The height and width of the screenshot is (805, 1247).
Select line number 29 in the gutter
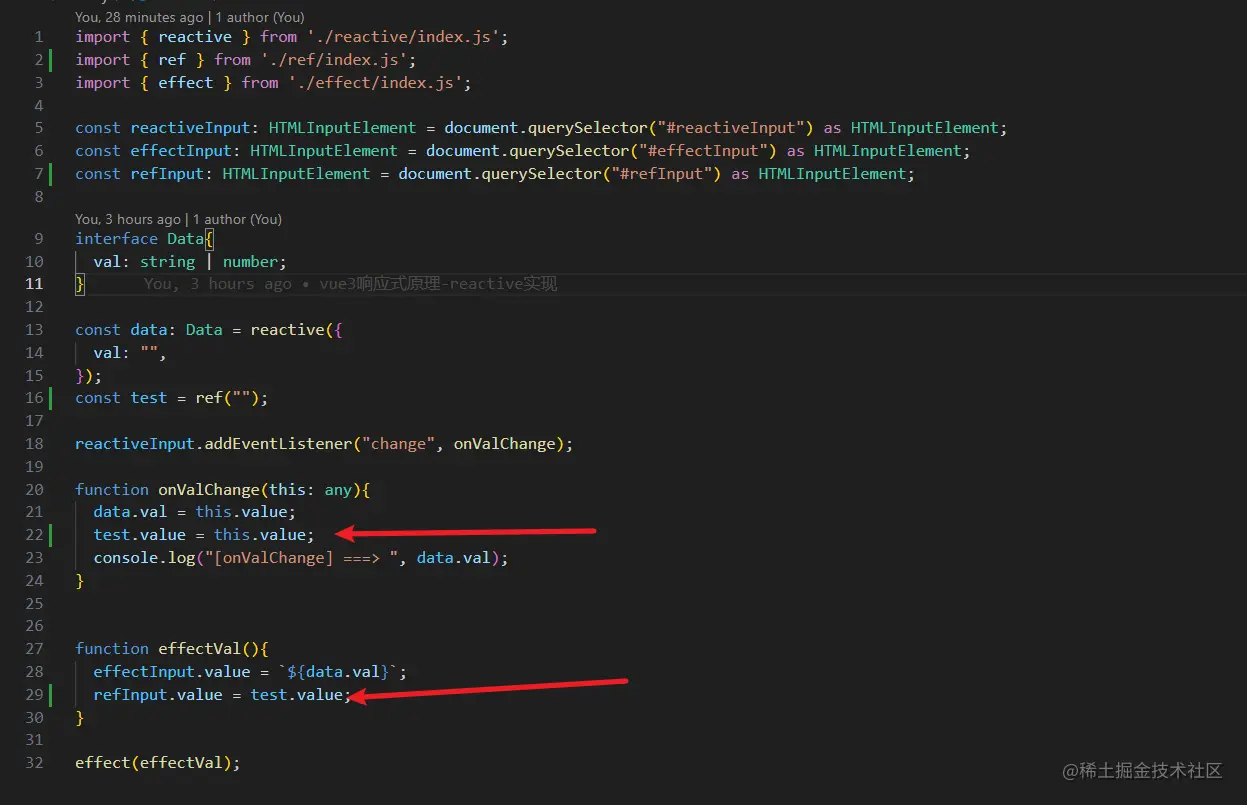[35, 695]
